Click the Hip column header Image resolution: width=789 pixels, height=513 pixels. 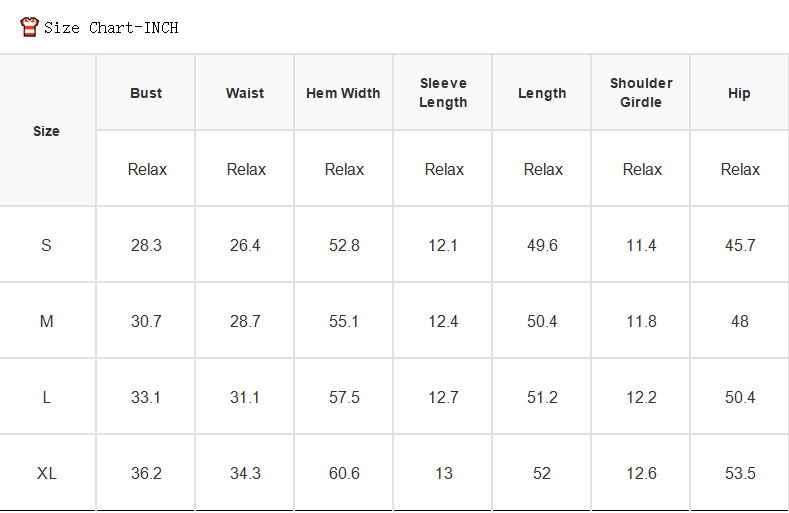coord(739,93)
